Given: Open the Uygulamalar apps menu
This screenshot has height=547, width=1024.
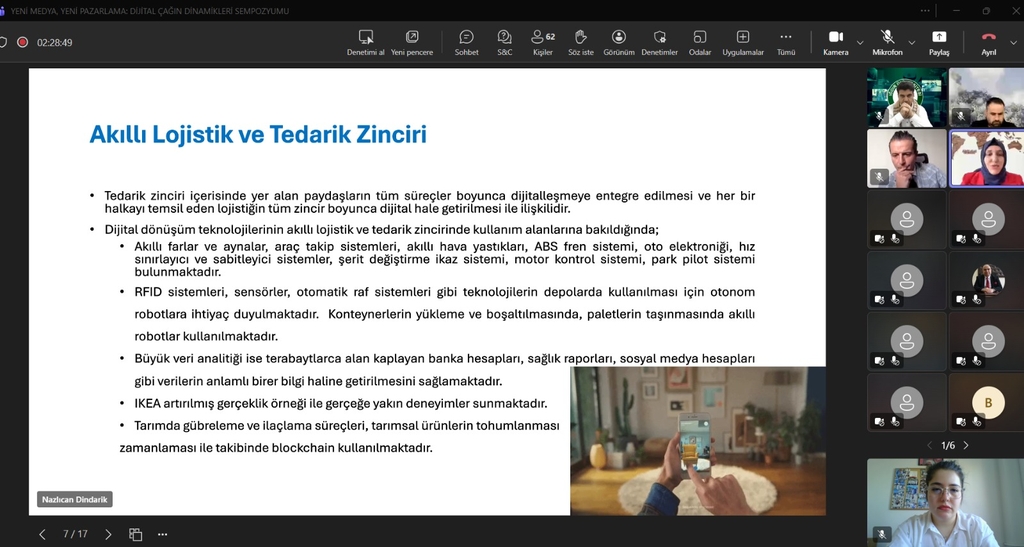Looking at the screenshot, I should (743, 42).
